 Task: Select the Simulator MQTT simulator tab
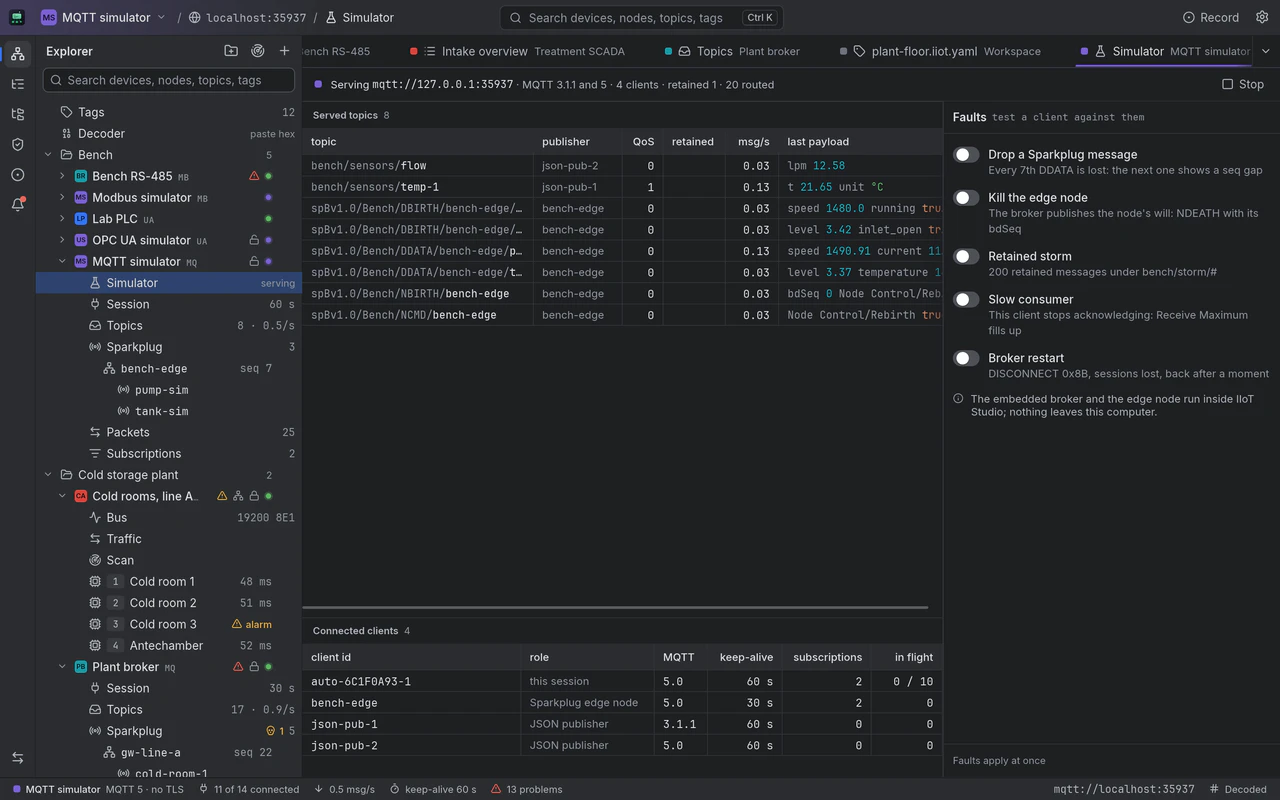click(1165, 51)
